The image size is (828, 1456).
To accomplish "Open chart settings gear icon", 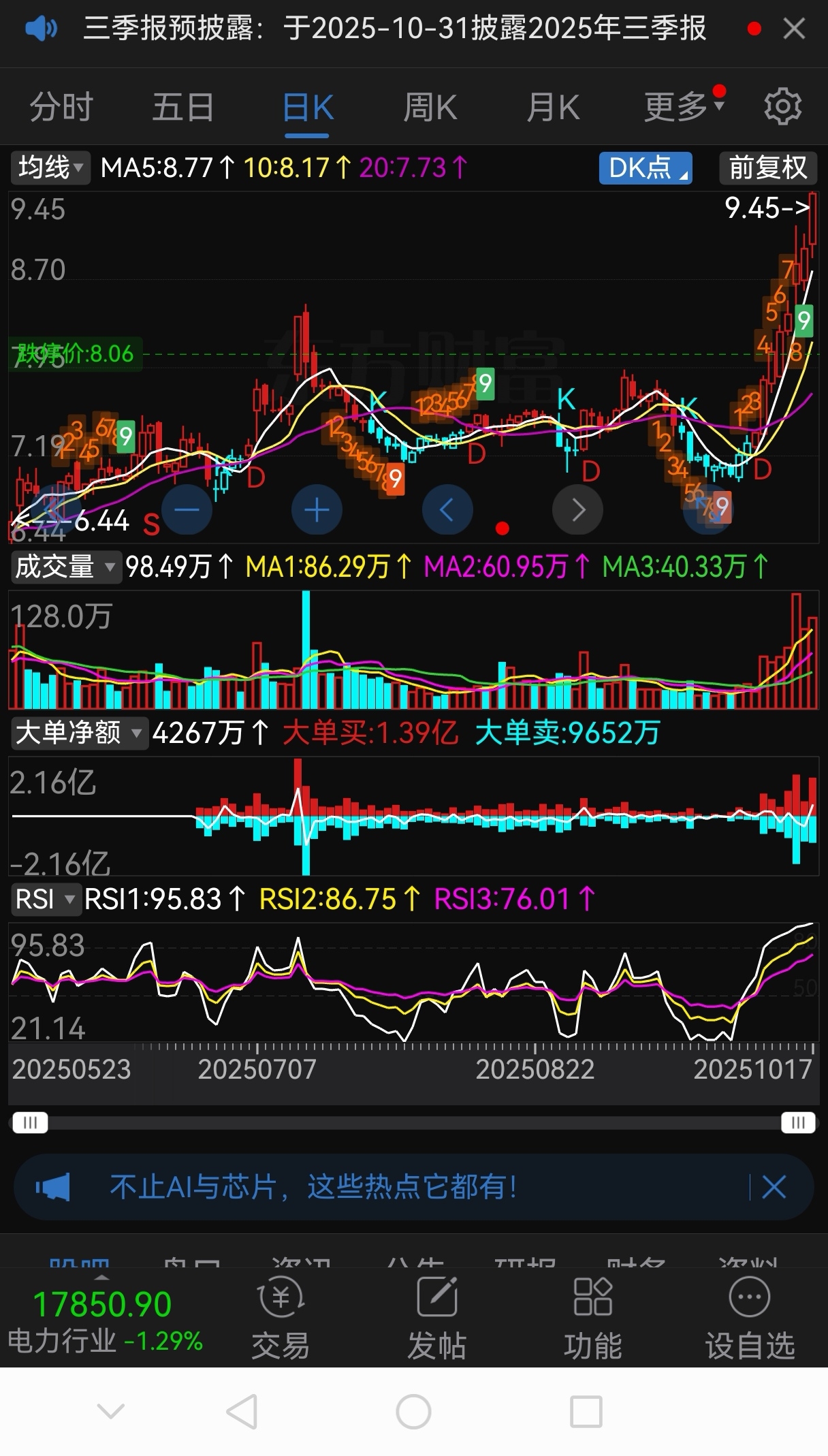I will click(782, 106).
